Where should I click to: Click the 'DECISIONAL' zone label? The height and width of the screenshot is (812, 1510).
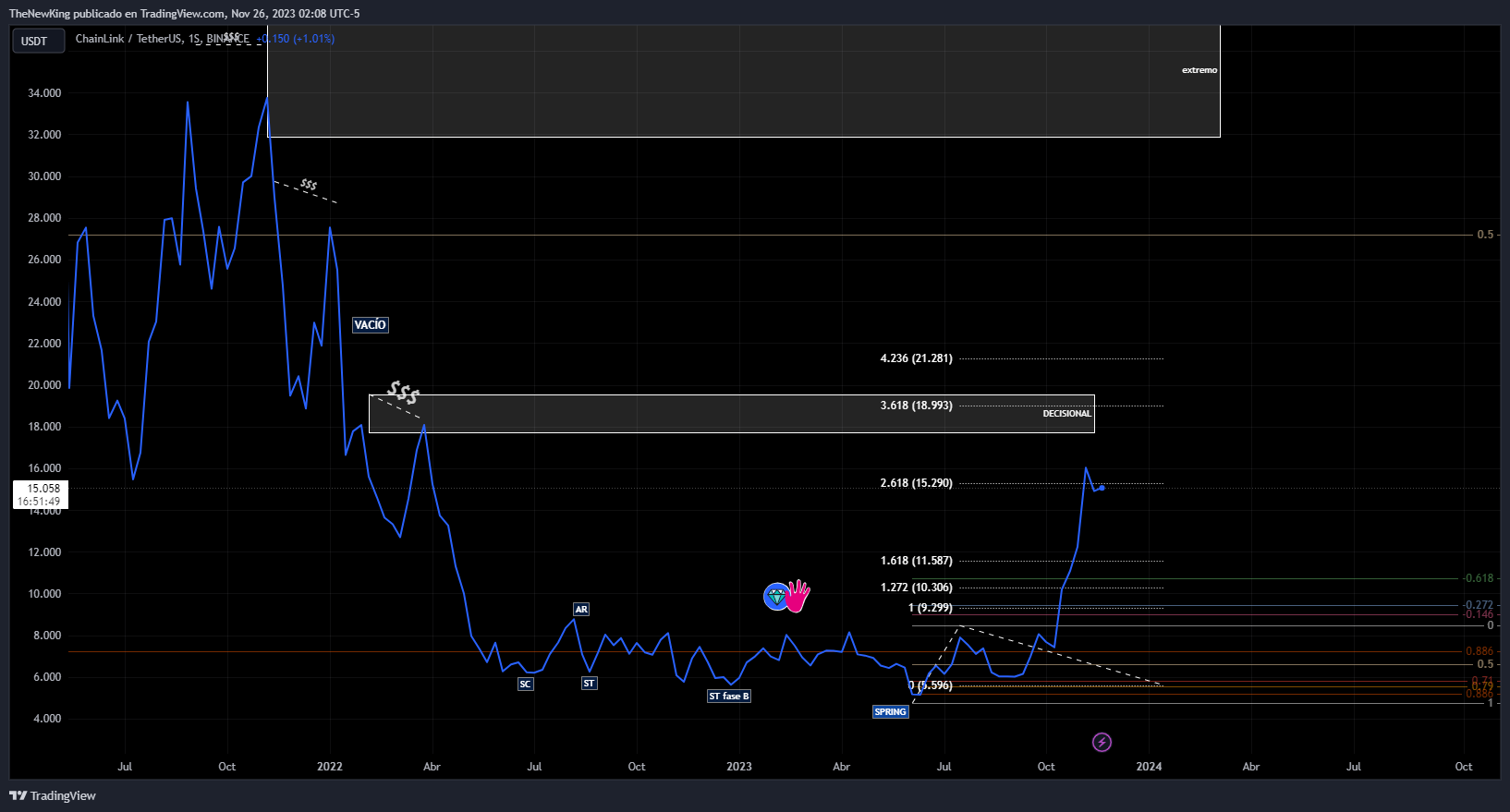coord(1066,414)
